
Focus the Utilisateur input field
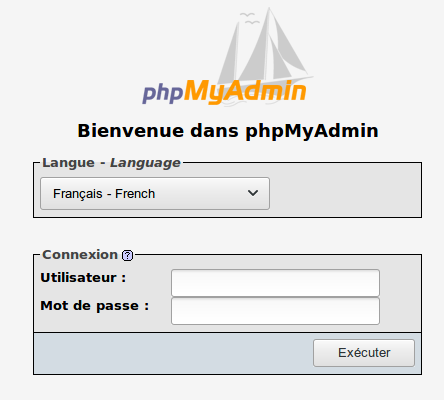point(275,283)
